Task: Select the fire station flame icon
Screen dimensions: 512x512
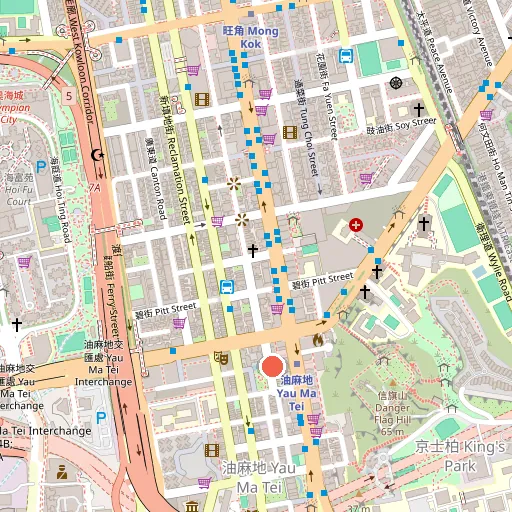Action: (318, 340)
